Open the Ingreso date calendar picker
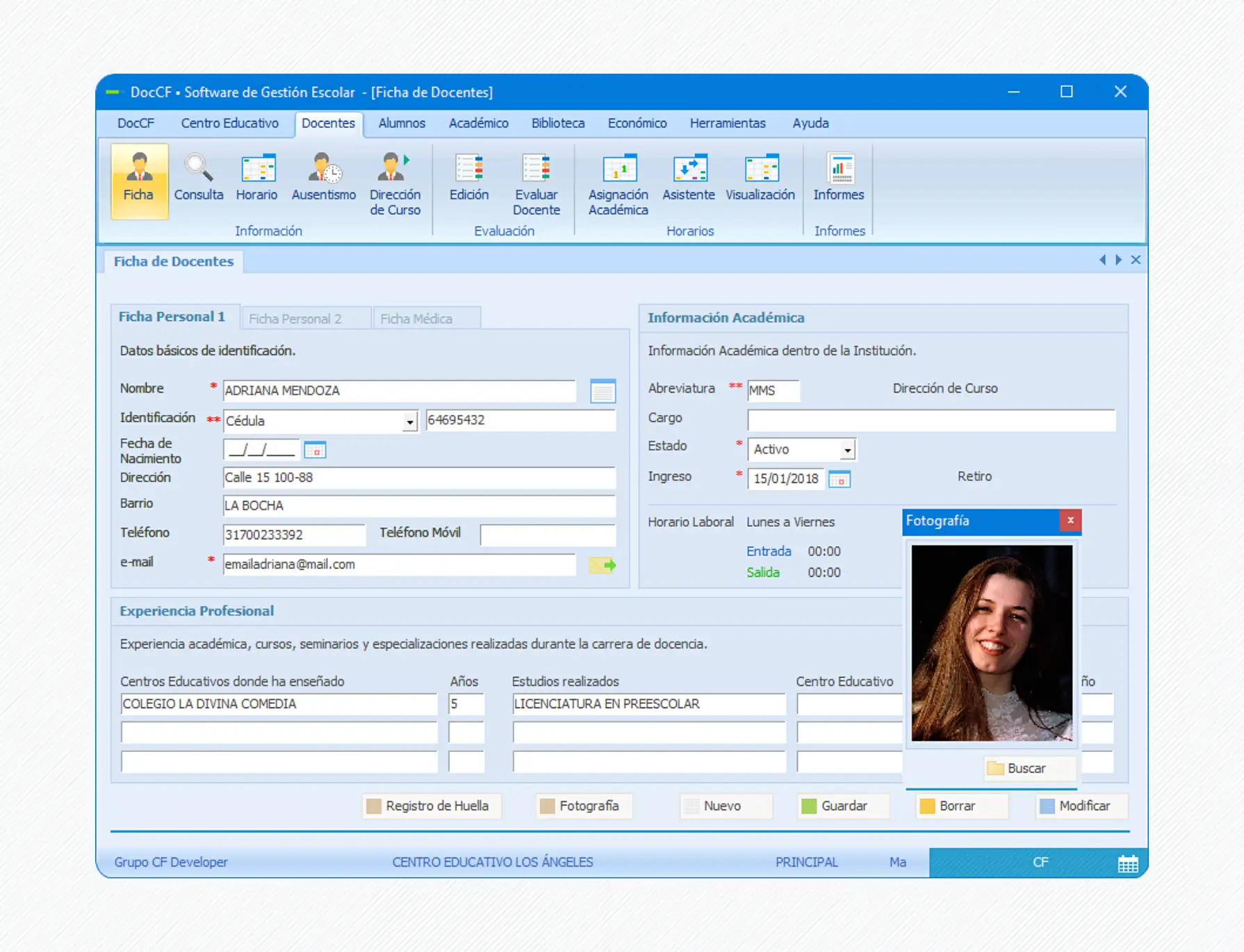The height and width of the screenshot is (952, 1244). (x=840, y=479)
